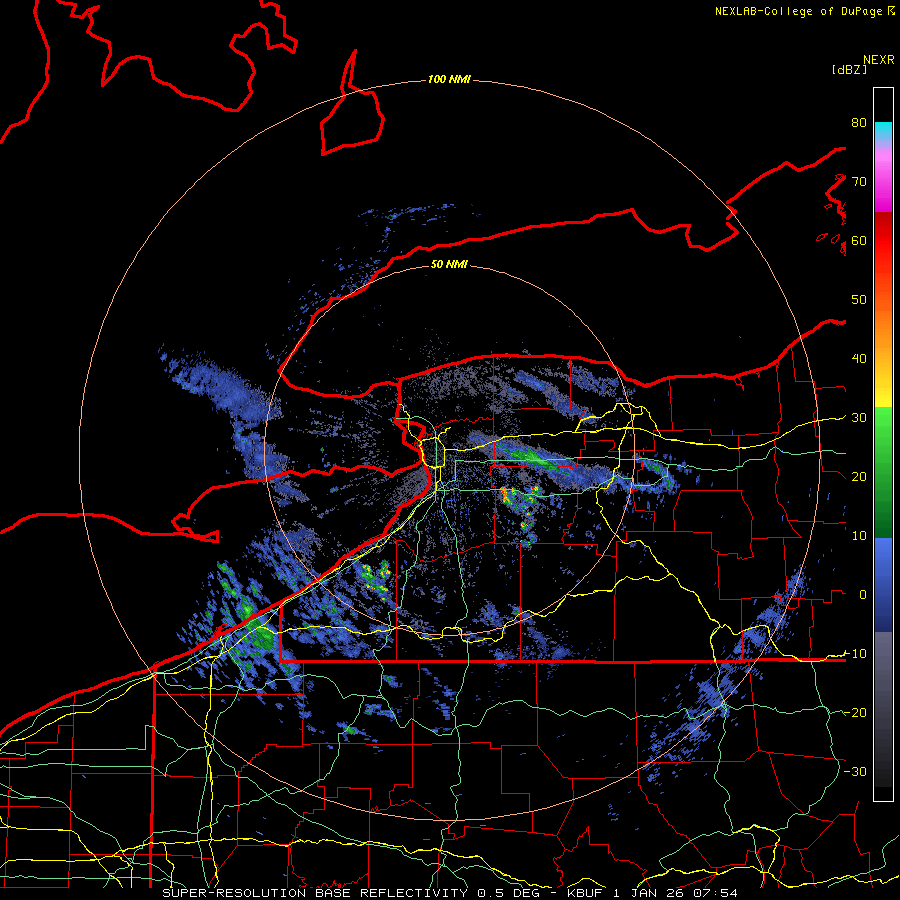The image size is (900, 900).
Task: Select the 60 value on the dBZ scale
Action: pyautogui.click(x=859, y=240)
